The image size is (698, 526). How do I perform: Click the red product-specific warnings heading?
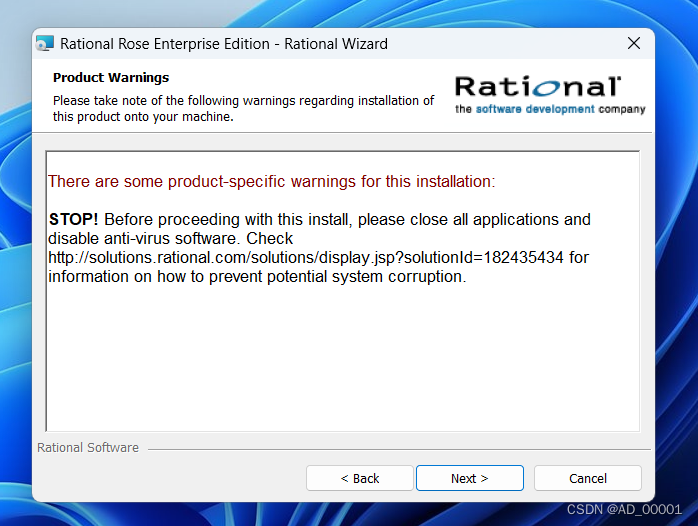[272, 182]
